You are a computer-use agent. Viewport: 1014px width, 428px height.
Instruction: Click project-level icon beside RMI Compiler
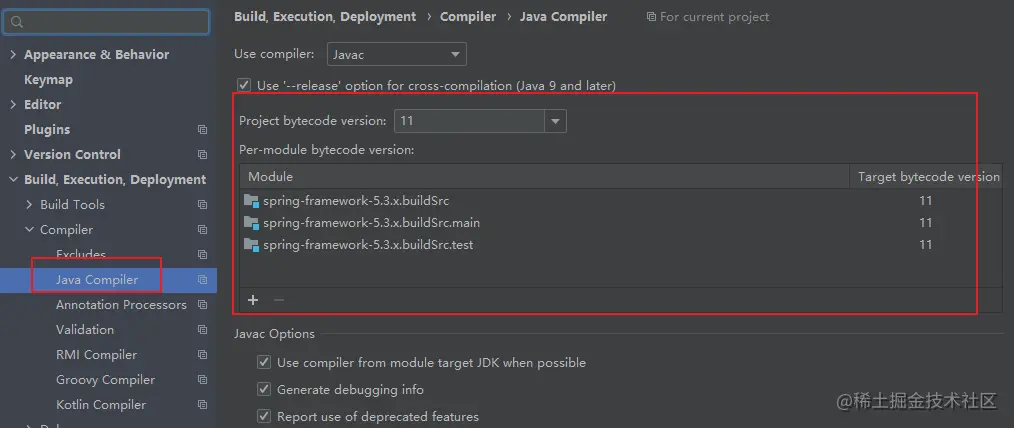[x=202, y=355]
